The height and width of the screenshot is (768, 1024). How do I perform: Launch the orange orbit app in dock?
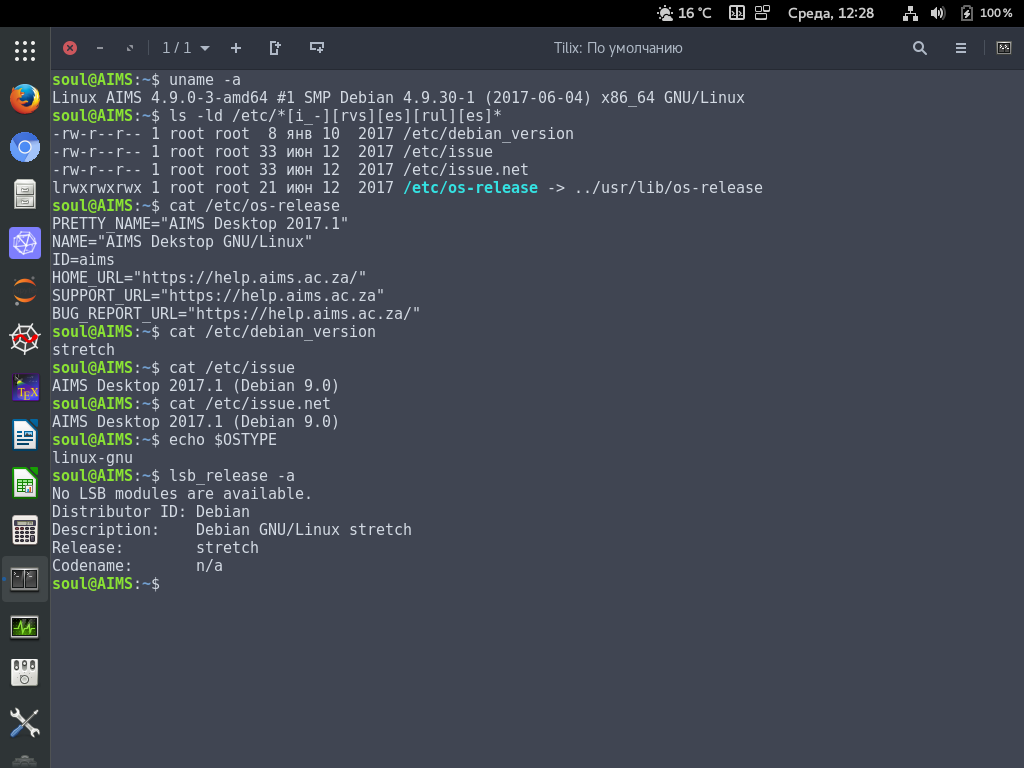(25, 291)
